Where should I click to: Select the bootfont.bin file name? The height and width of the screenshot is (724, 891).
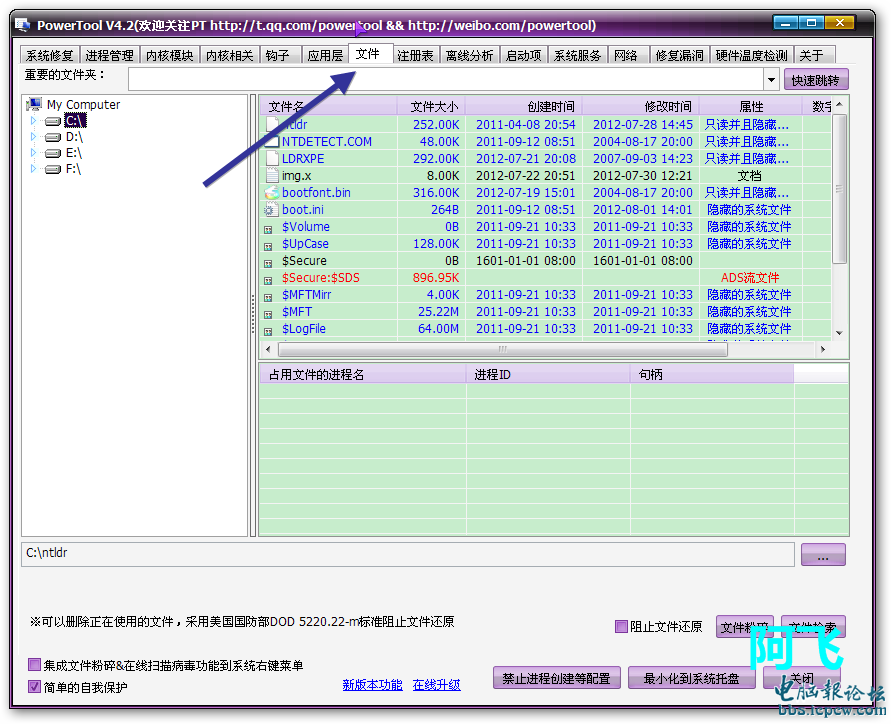(x=317, y=193)
